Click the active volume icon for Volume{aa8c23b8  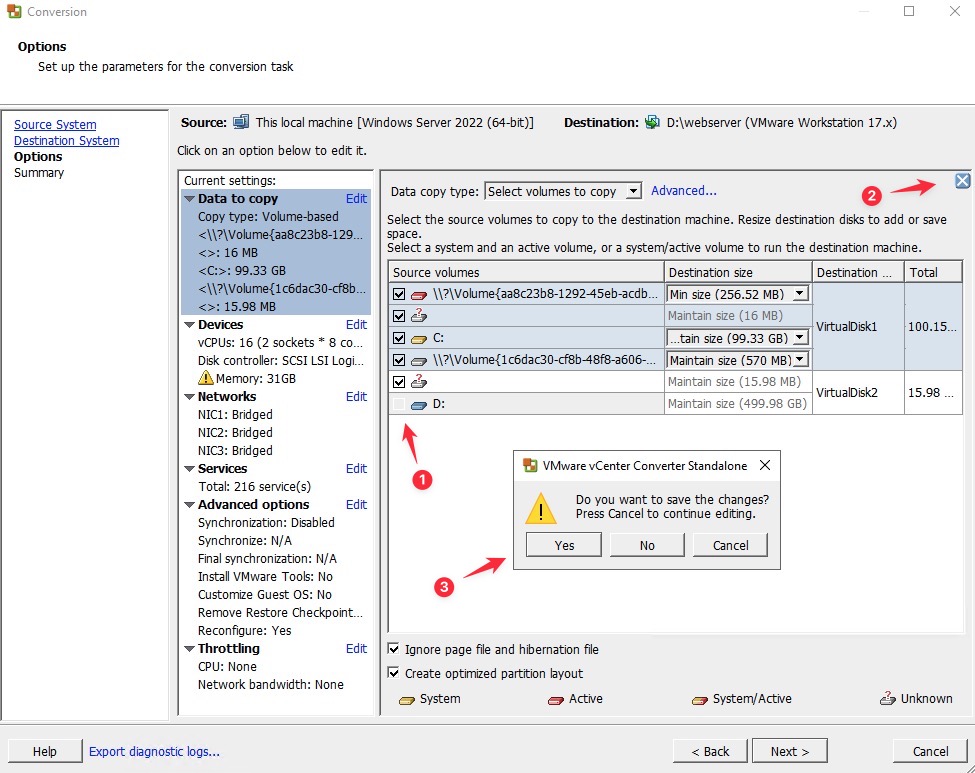coord(419,295)
